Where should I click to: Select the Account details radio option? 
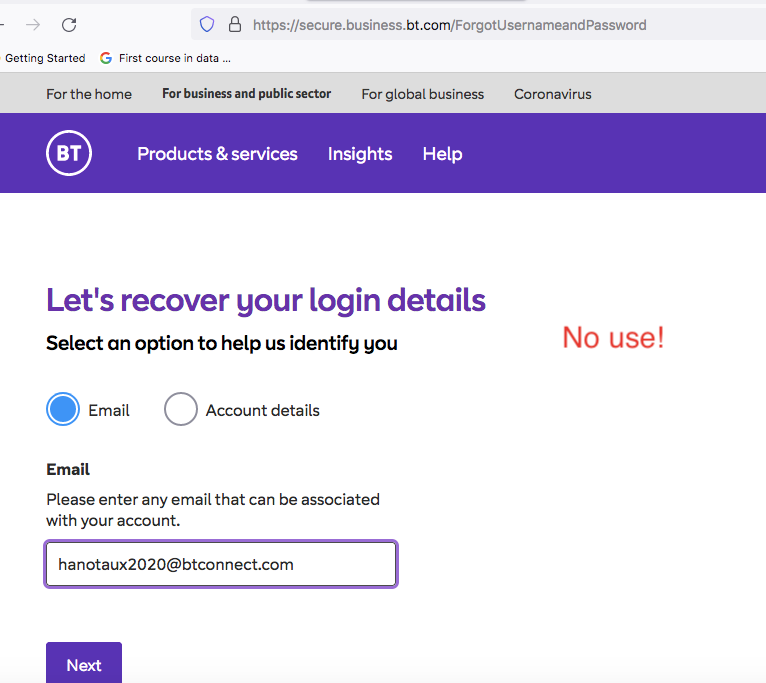point(181,410)
